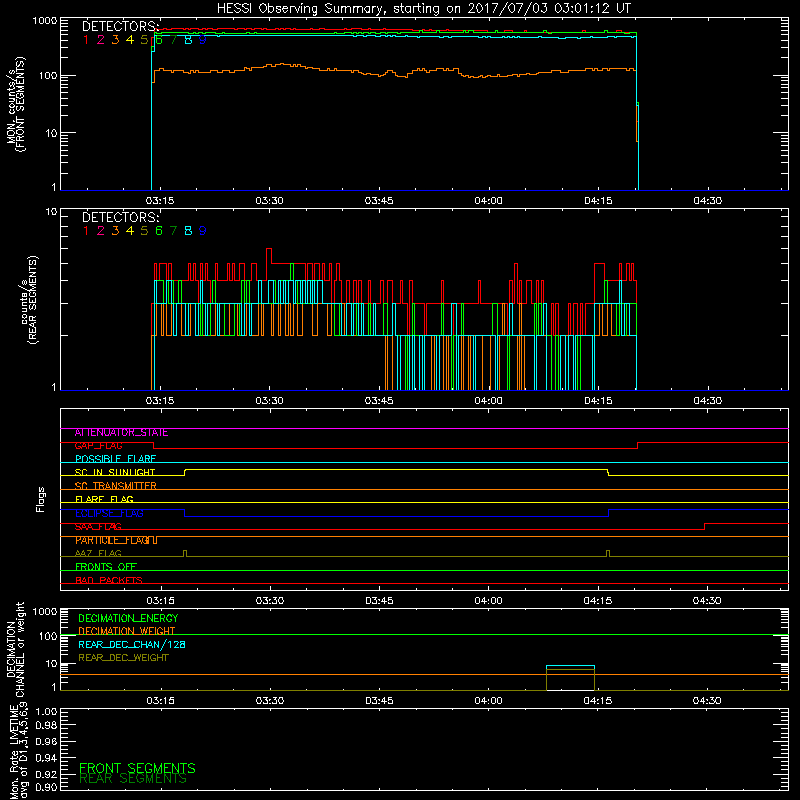Click the DETECTORS label in the front segments plot
This screenshot has height=800, width=800.
(120, 26)
